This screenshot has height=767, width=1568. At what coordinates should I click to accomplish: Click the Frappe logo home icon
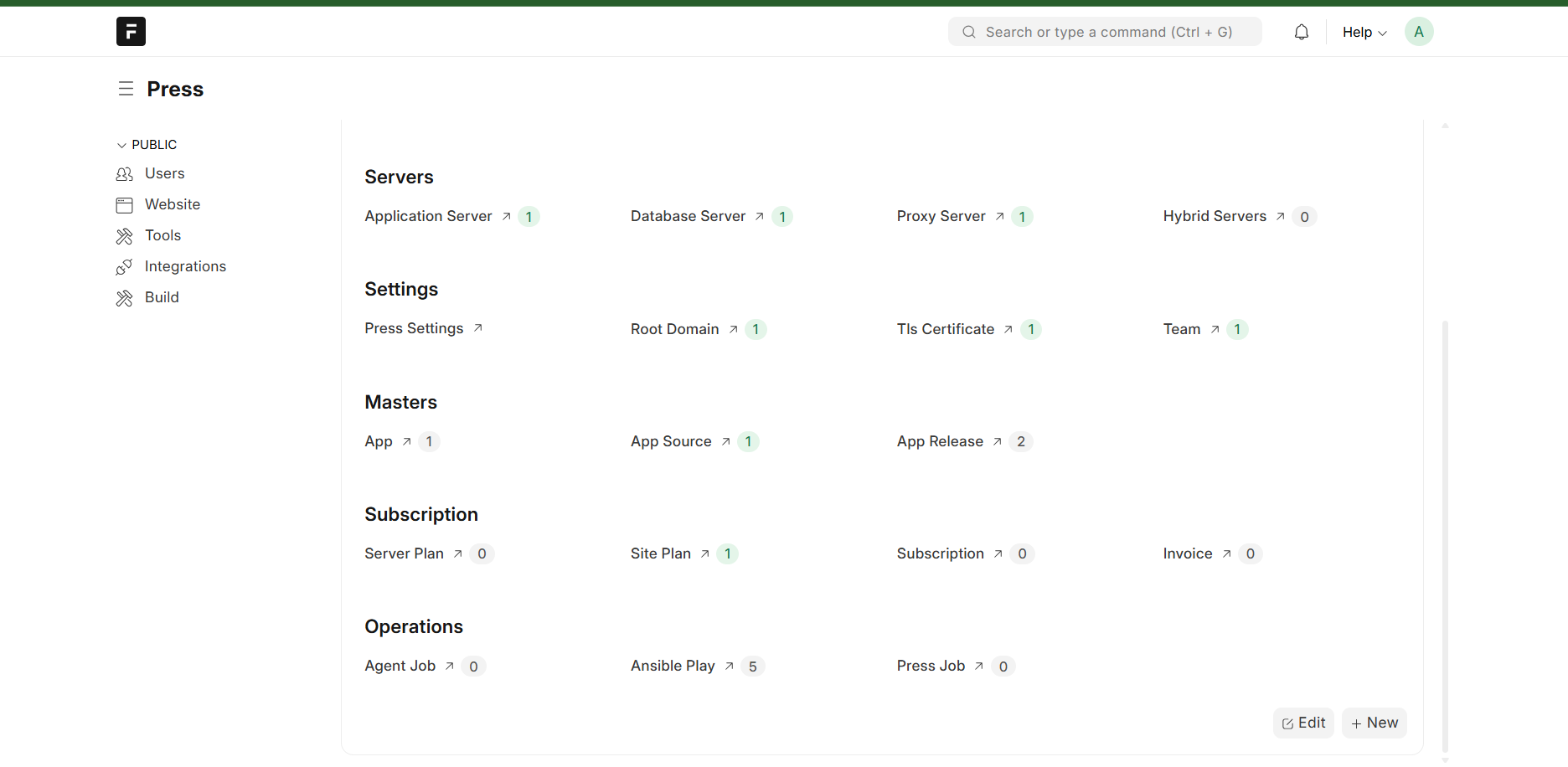[x=131, y=32]
